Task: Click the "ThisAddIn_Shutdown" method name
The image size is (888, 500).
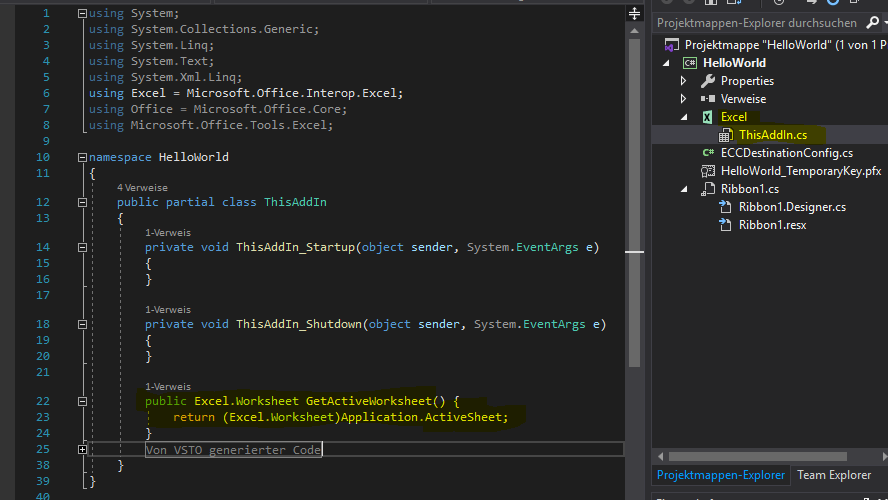Action: 298,324
